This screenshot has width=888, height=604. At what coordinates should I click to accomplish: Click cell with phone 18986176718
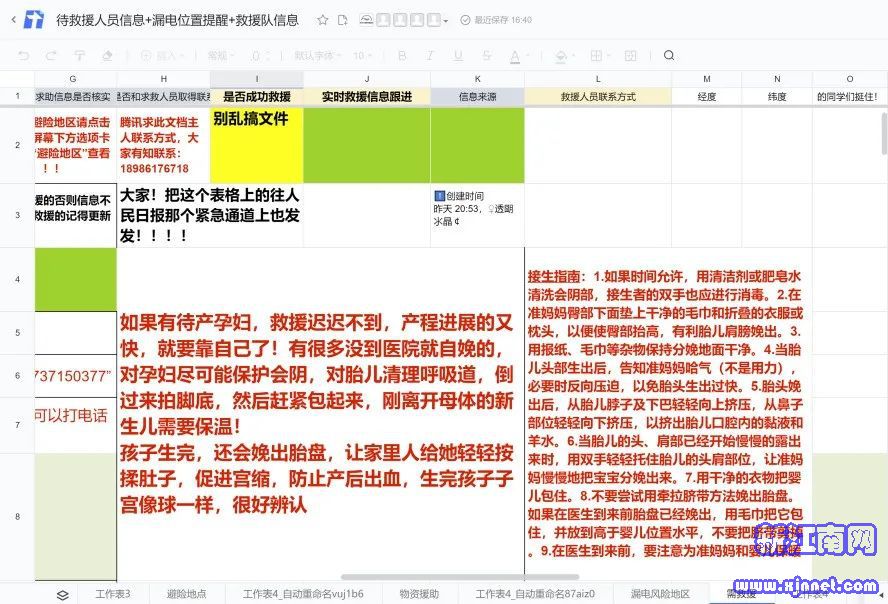tap(164, 145)
